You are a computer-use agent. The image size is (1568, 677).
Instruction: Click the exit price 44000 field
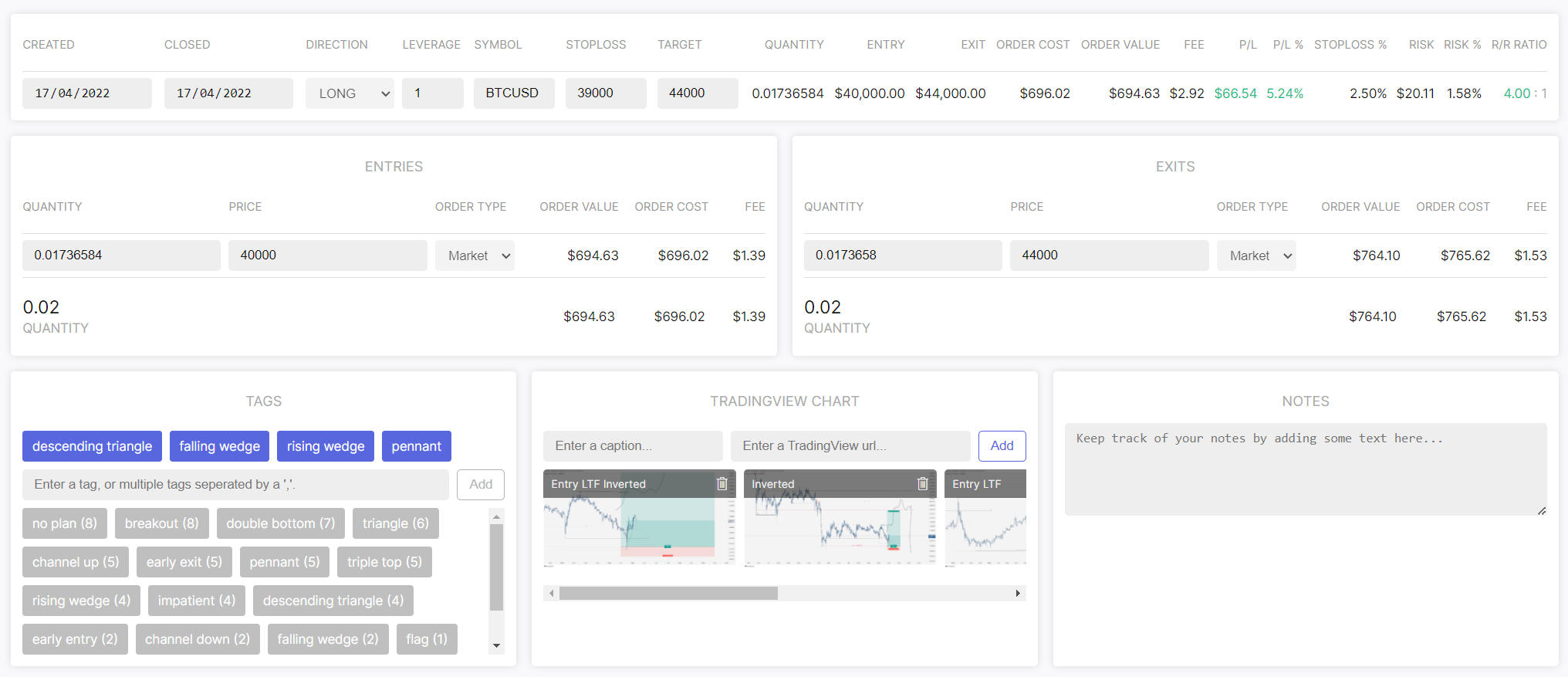1110,256
